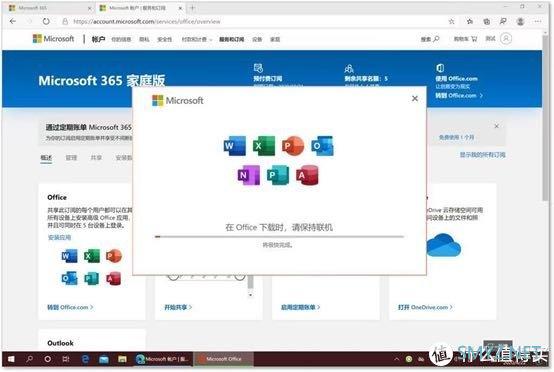Viewport: 554px width, 372px height.
Task: Open Task View on the taskbar
Action: coord(66,359)
